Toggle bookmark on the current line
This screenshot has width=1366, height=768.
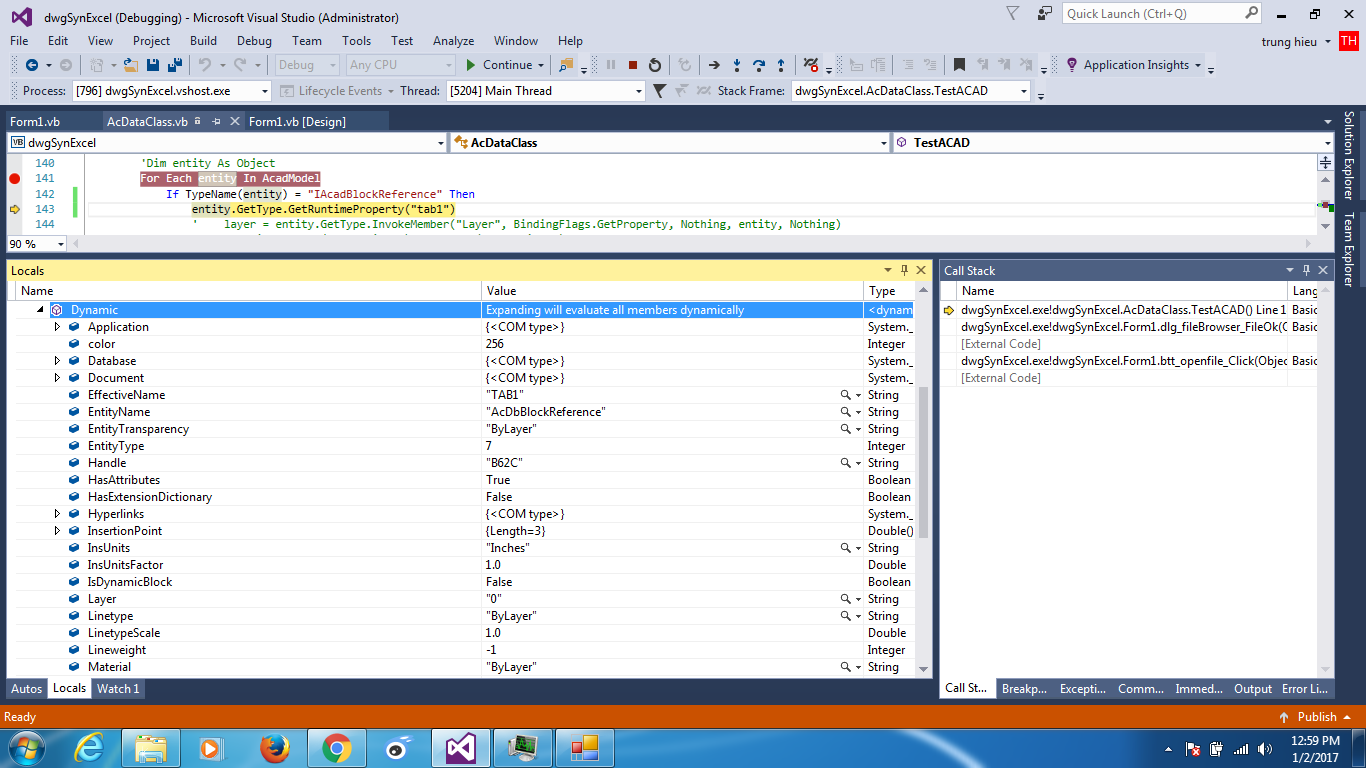coord(959,65)
